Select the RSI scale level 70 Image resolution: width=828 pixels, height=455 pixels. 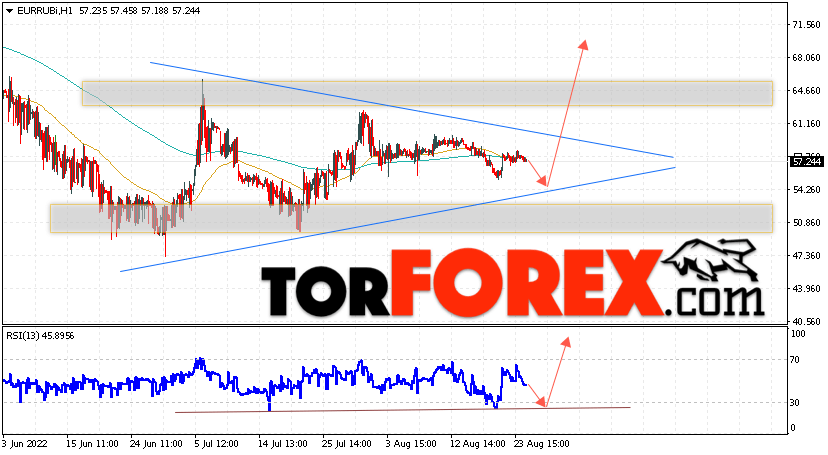795,360
